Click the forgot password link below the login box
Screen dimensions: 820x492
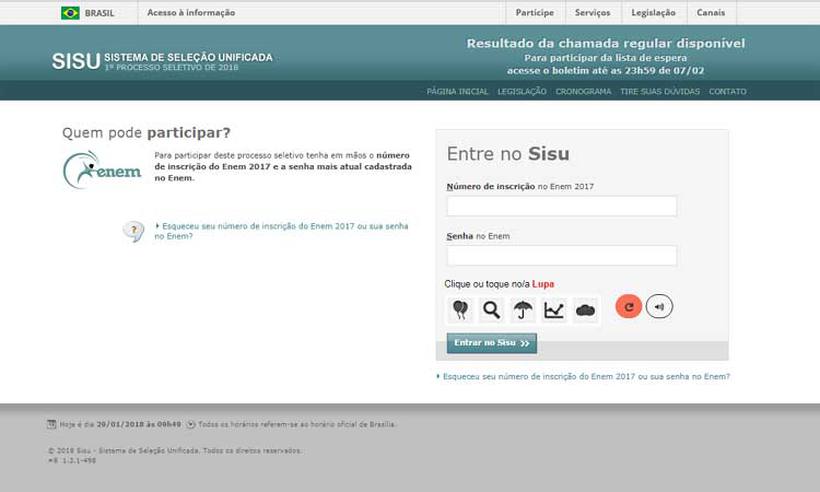tap(585, 376)
